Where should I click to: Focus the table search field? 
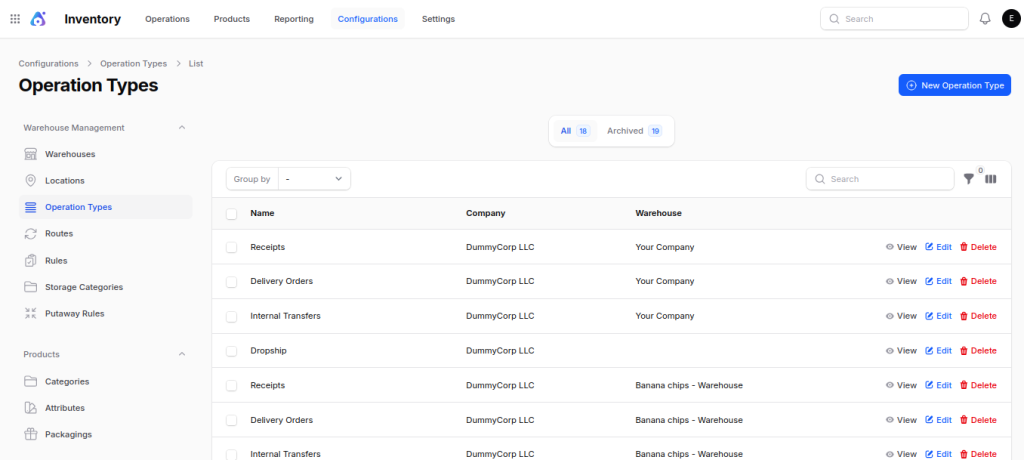(880, 178)
